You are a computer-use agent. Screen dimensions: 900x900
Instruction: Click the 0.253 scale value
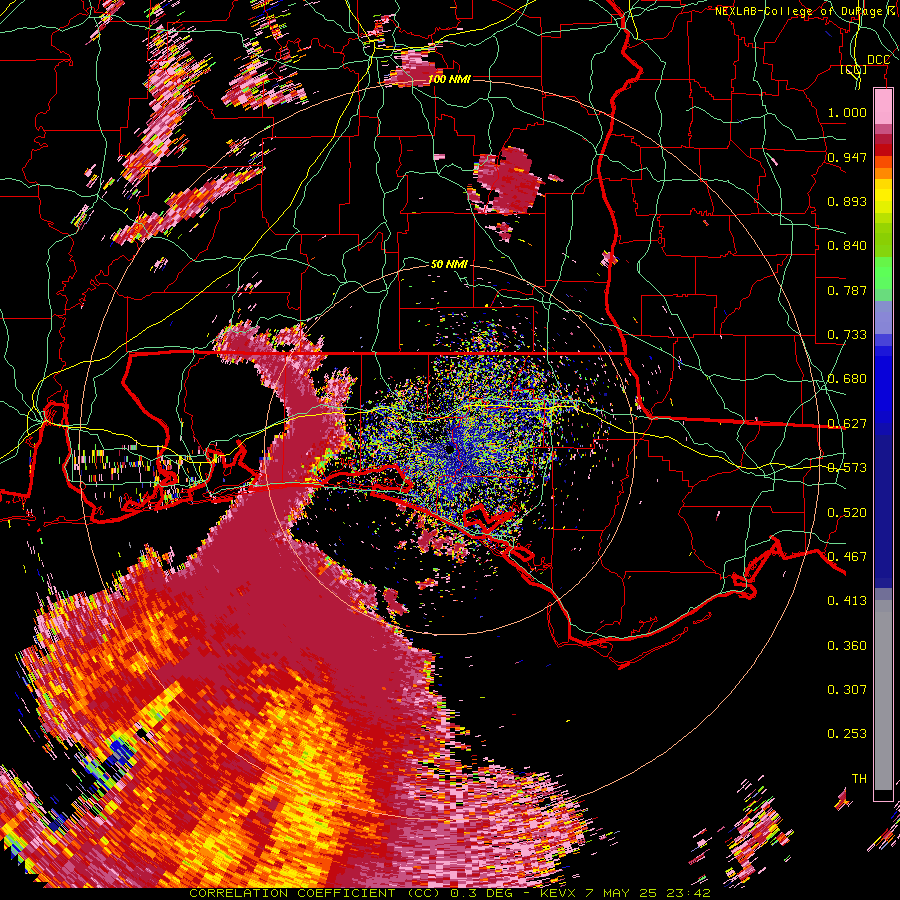(x=847, y=734)
